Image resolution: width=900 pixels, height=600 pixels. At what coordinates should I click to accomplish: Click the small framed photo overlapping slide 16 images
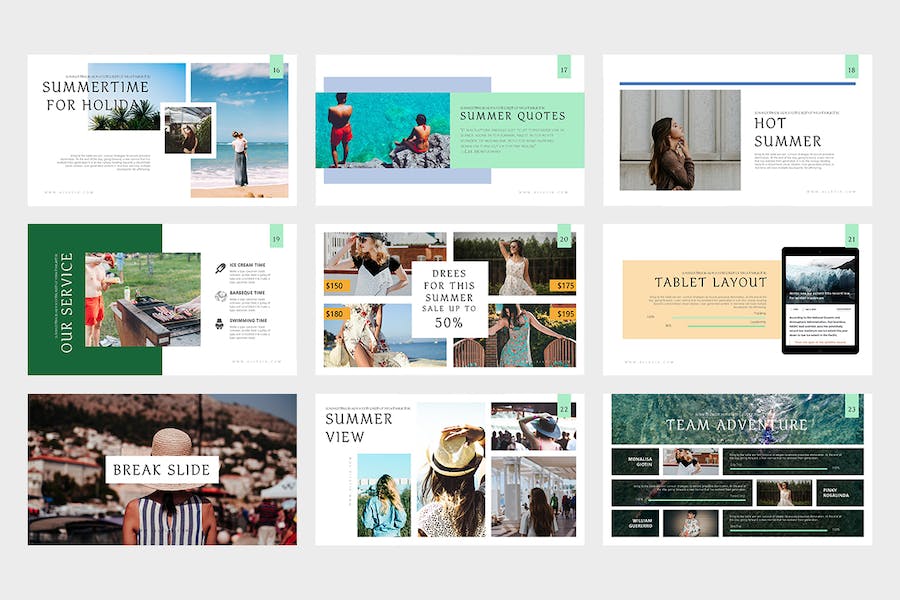[188, 130]
